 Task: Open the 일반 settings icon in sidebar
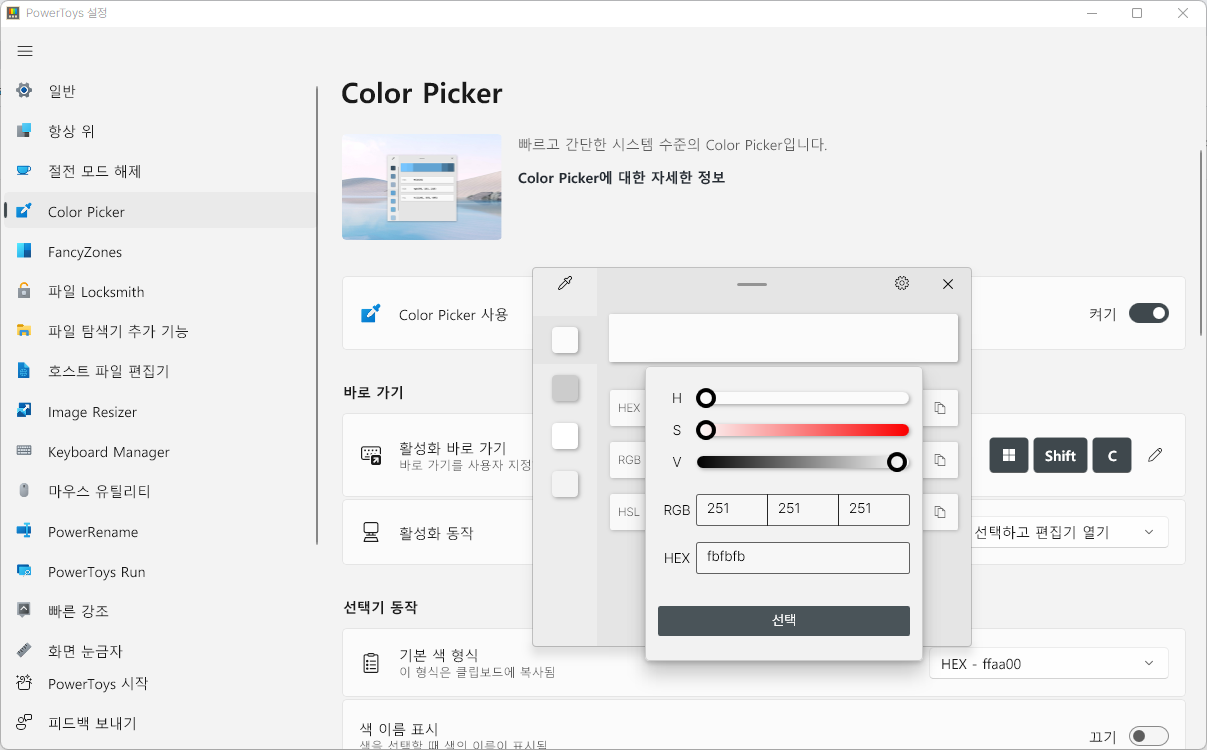coord(25,91)
